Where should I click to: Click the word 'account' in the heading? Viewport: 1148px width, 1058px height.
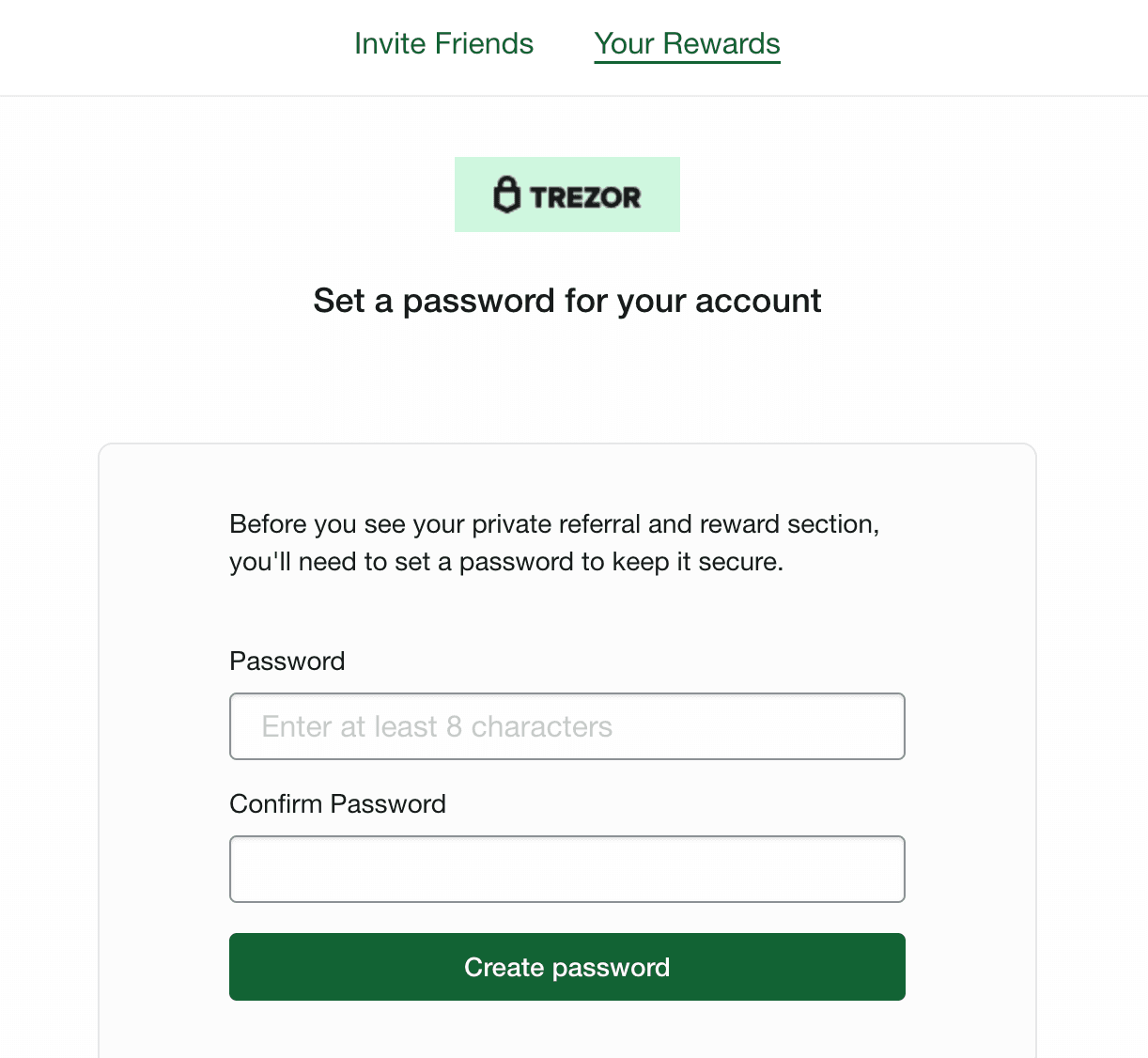[758, 301]
